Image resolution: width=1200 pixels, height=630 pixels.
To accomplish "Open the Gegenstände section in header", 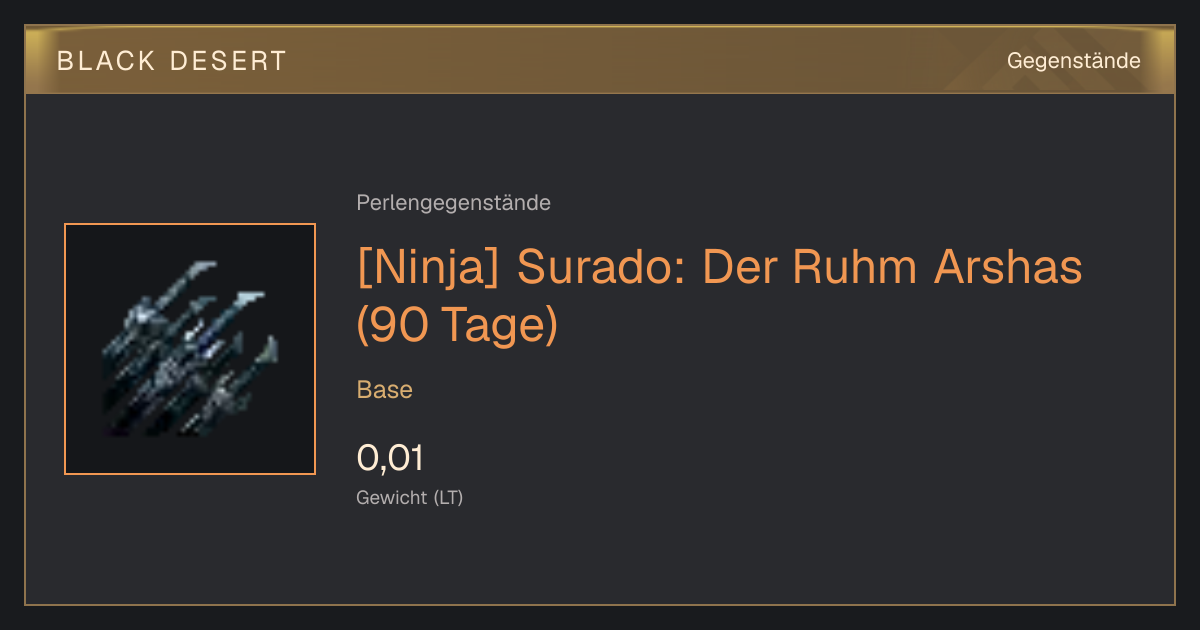I will 1073,61.
